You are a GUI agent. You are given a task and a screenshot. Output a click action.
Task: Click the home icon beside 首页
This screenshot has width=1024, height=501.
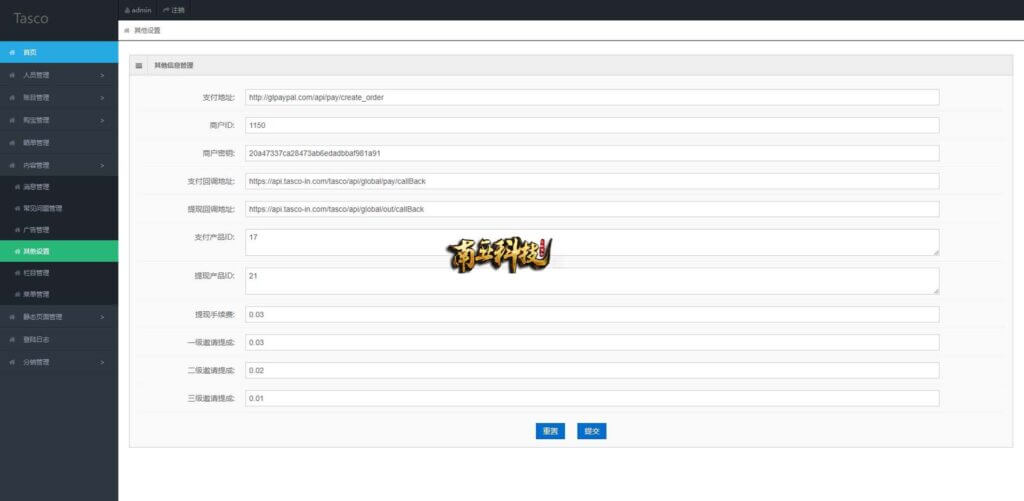click(12, 52)
